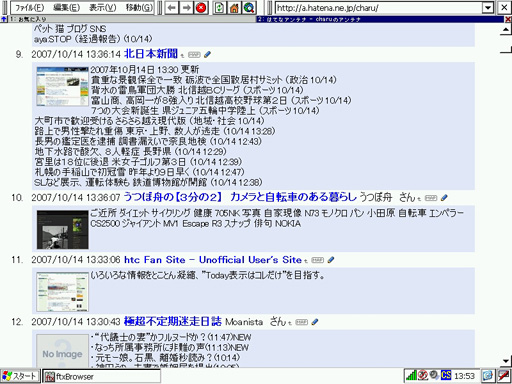Open the 編集(E) menu
This screenshot has width=512, height=384.
tap(67, 7)
